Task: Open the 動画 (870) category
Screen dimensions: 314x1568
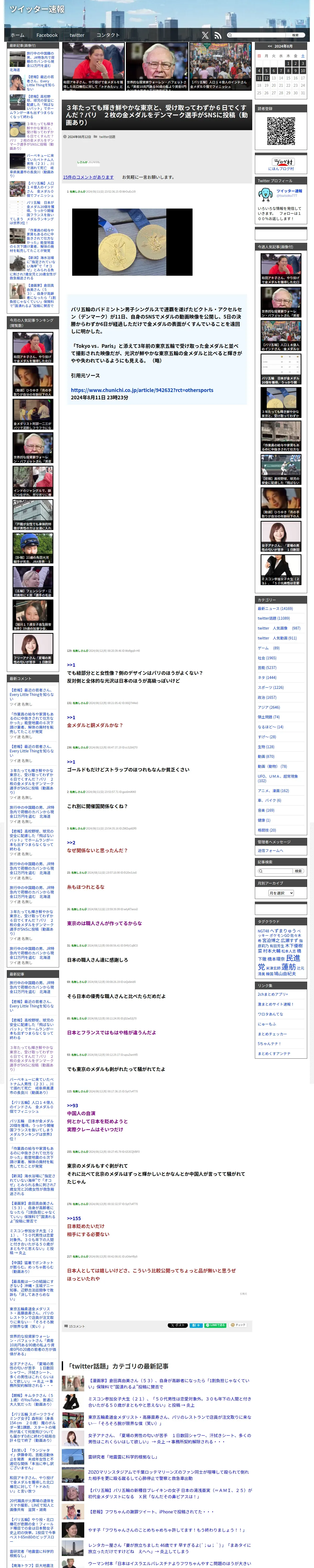Action: [x=266, y=757]
